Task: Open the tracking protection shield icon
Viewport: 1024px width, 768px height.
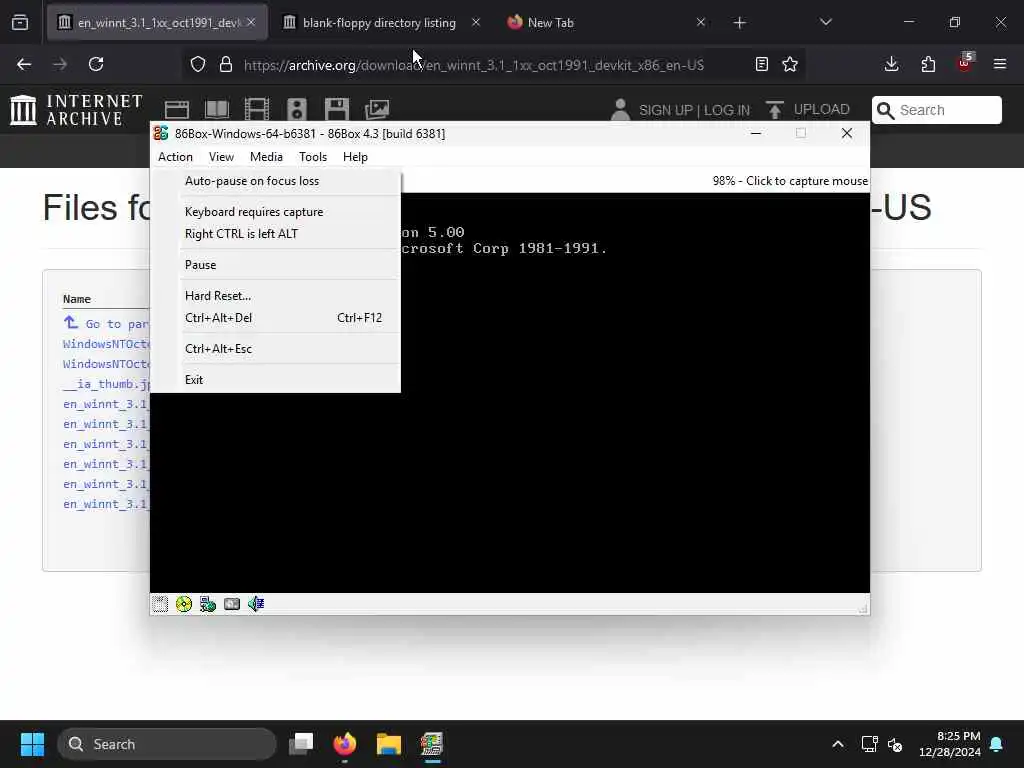Action: click(198, 64)
